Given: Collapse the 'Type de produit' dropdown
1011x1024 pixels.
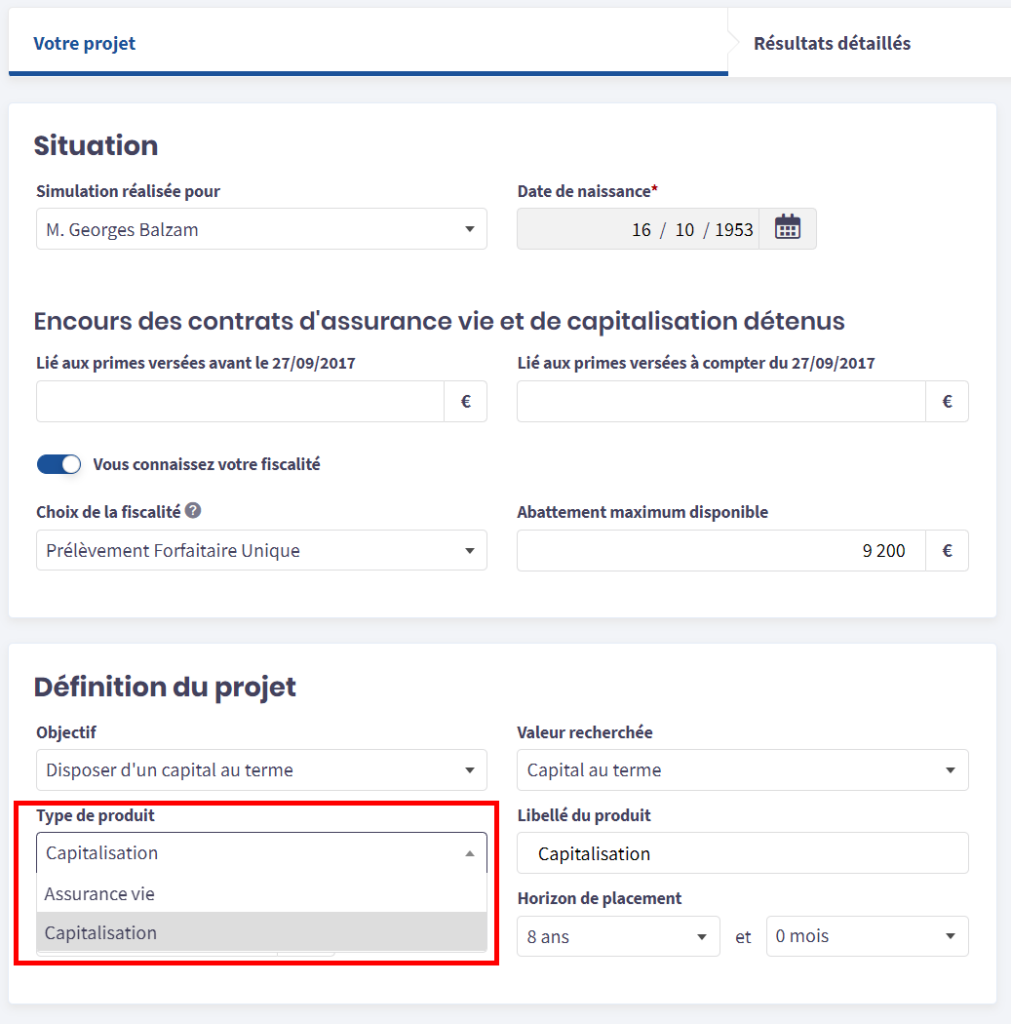Looking at the screenshot, I should (261, 853).
